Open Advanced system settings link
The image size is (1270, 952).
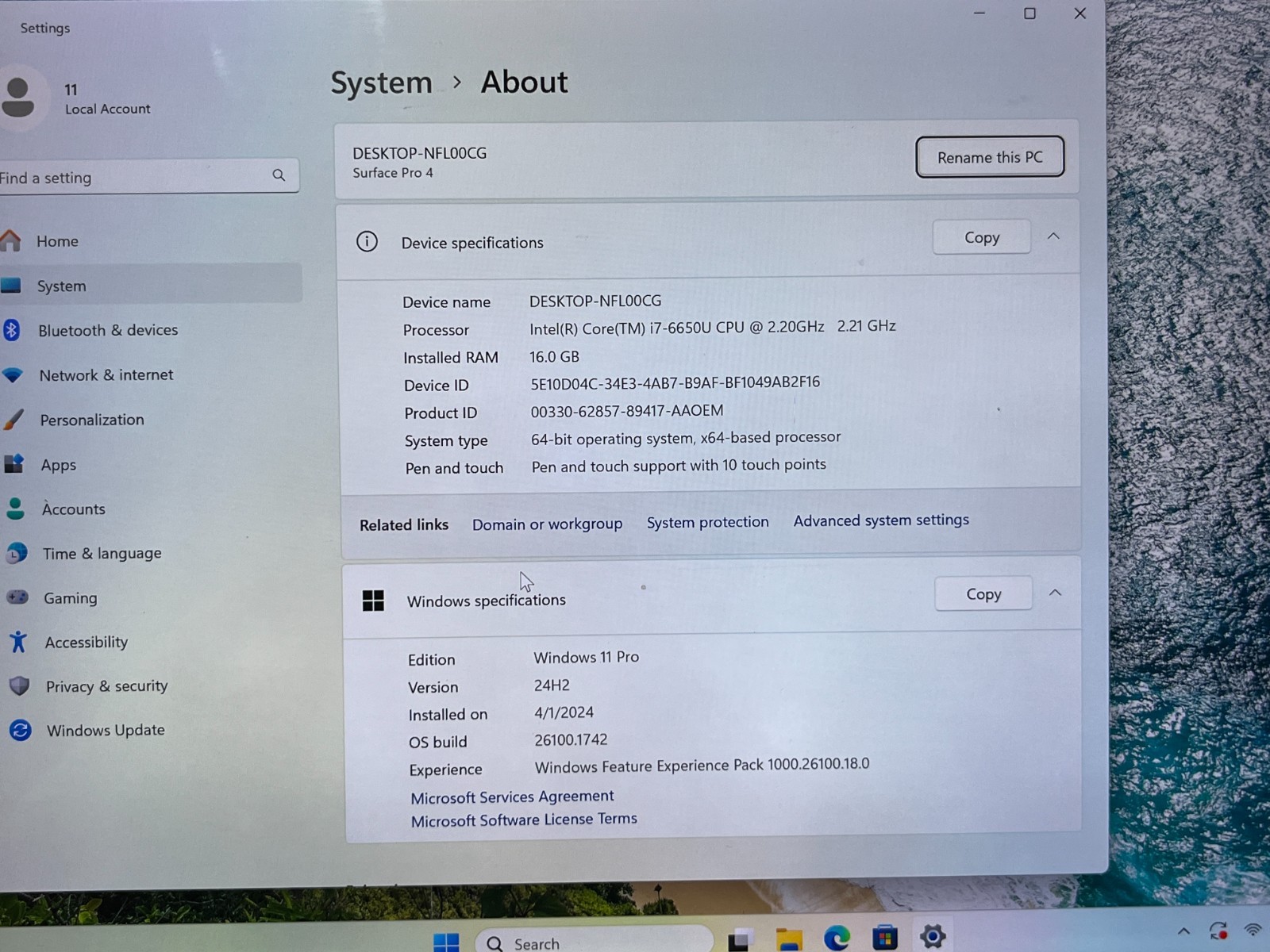881,520
